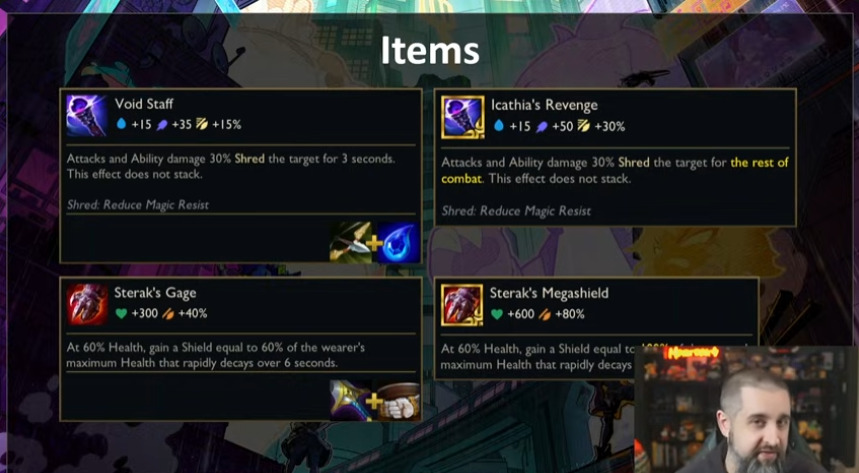Select the Recurve Bow component icon

click(351, 242)
